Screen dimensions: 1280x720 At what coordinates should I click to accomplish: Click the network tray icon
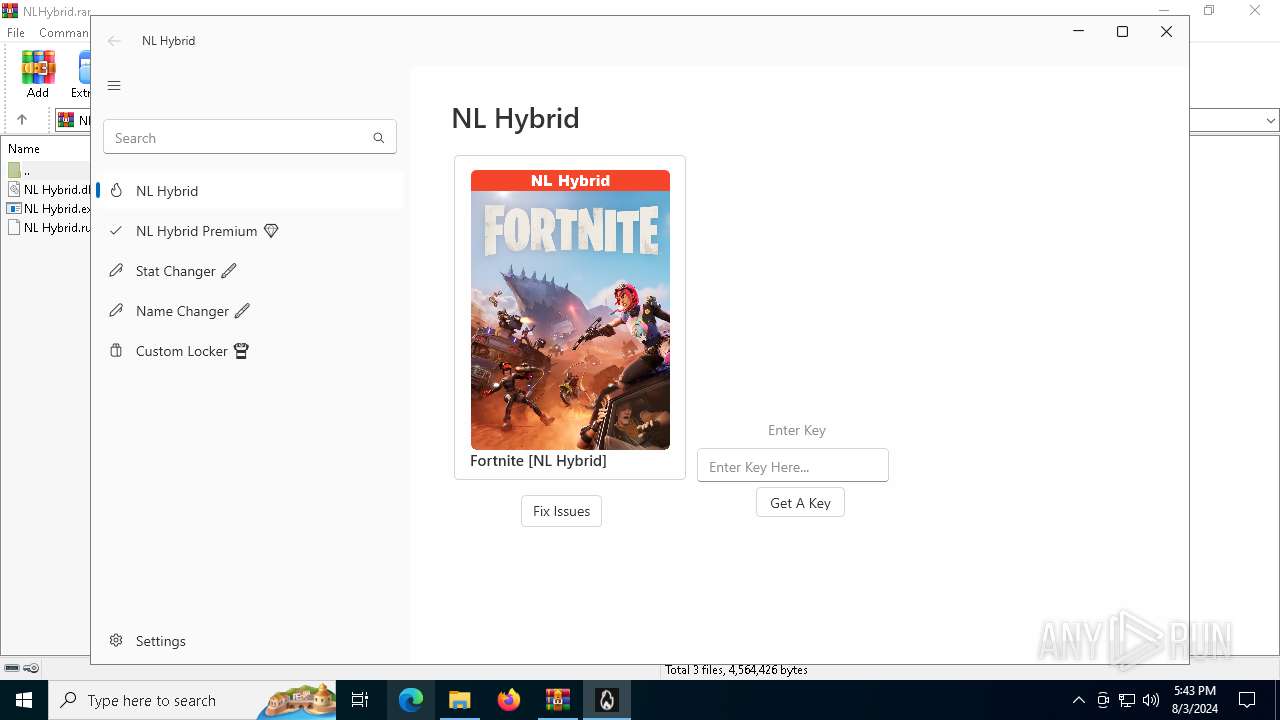point(1127,700)
